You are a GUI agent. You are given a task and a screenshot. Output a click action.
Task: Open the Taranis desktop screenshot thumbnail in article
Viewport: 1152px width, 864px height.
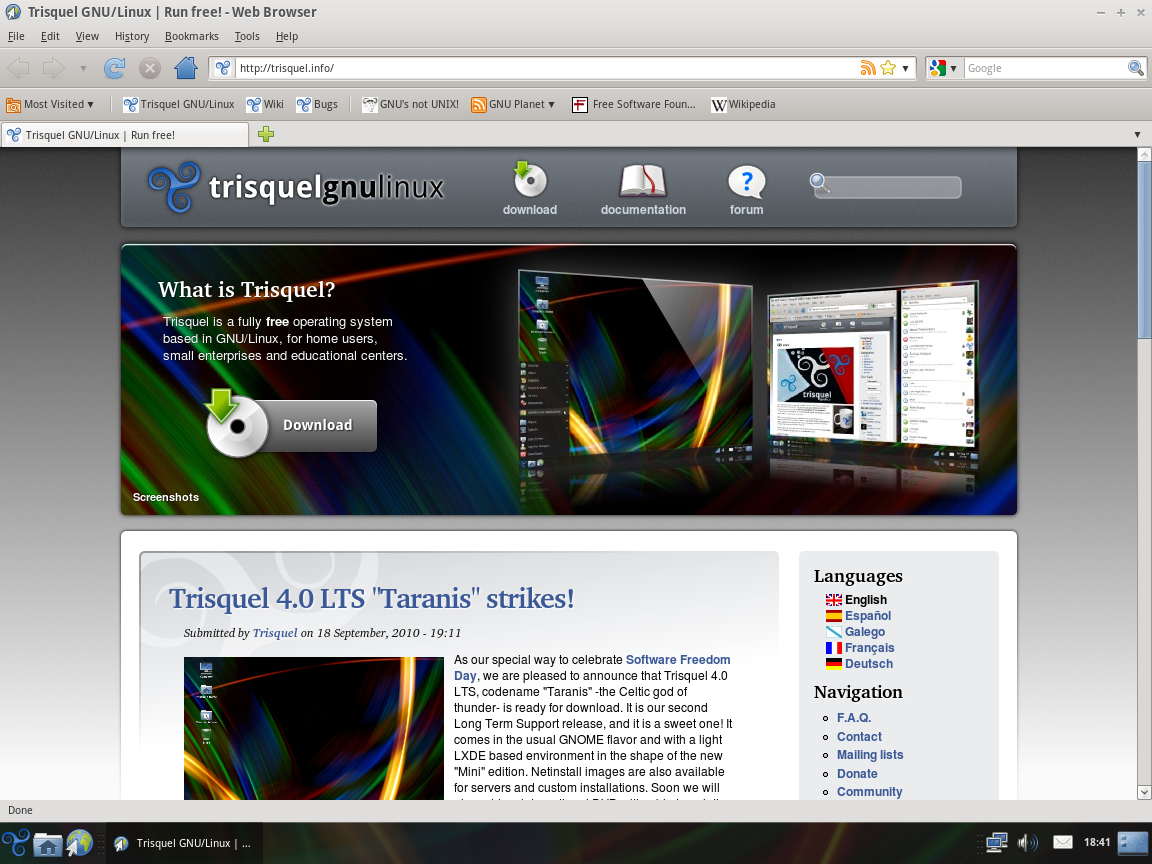[x=314, y=728]
